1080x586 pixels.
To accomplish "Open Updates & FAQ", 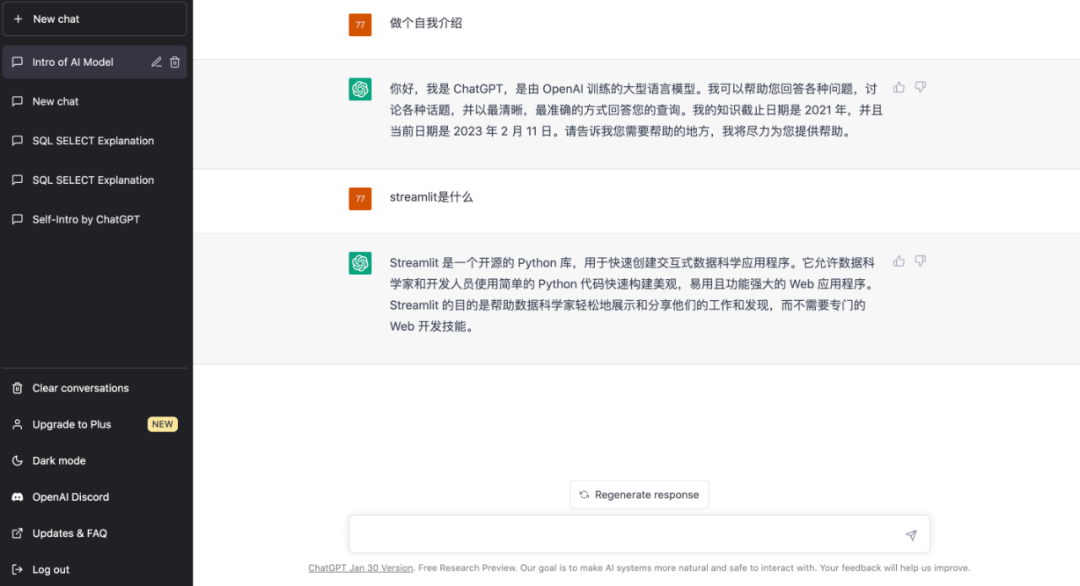I will pos(95,534).
